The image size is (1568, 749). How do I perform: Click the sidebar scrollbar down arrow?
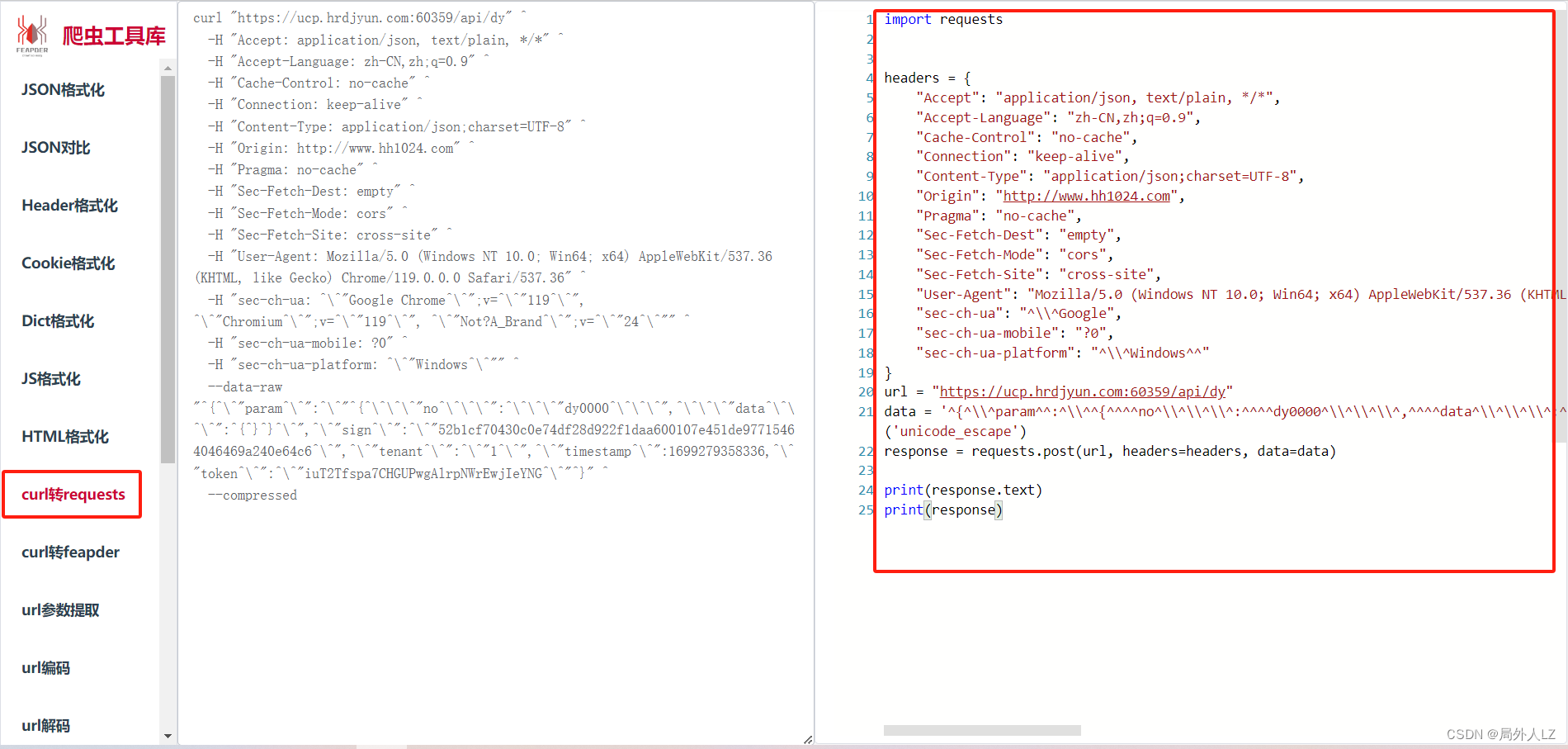pyautogui.click(x=168, y=736)
